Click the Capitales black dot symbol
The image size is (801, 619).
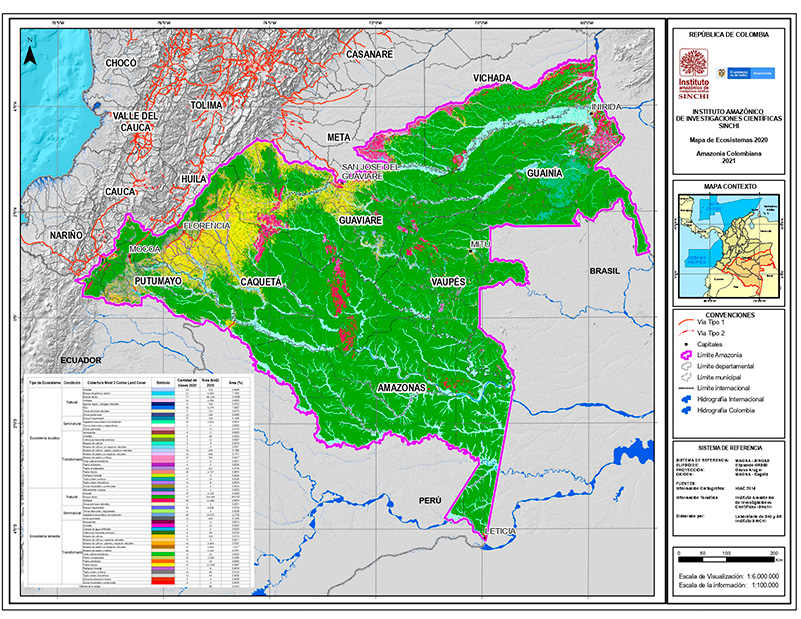point(686,345)
